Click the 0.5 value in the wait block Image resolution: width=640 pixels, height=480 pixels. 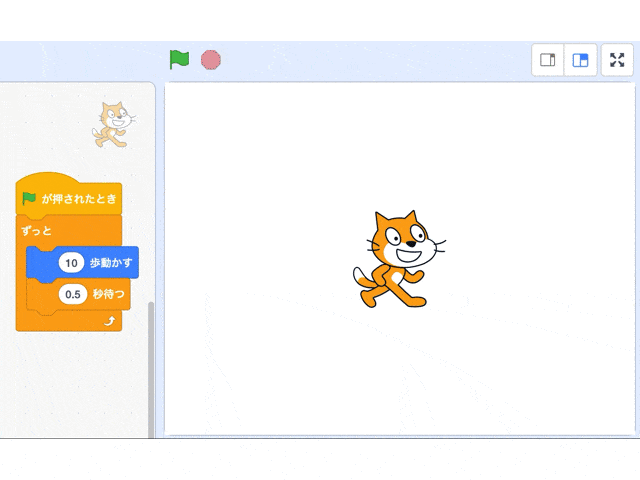[73, 294]
